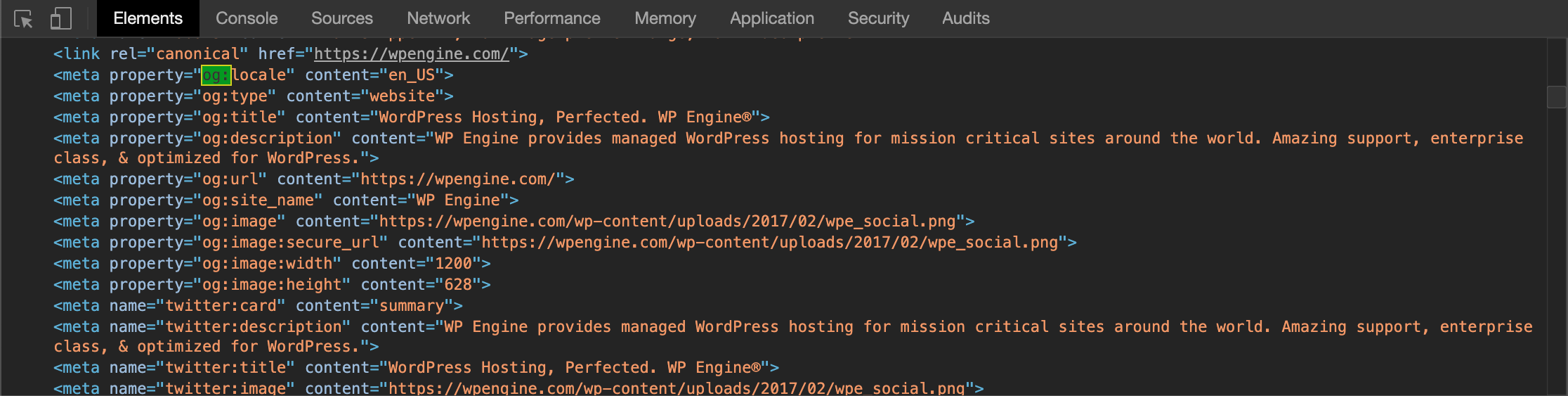
Task: Pick the og:site_name meta element
Action: (x=285, y=200)
